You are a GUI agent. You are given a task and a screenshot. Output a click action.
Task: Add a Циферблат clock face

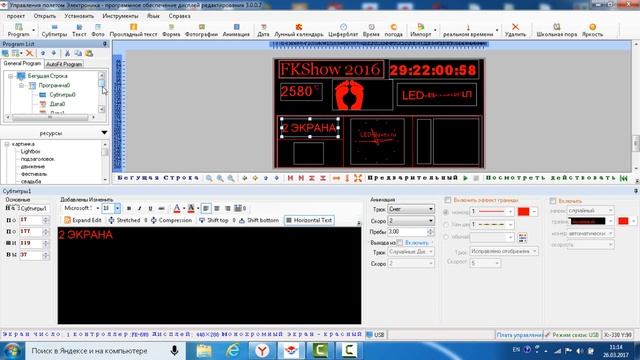[343, 30]
